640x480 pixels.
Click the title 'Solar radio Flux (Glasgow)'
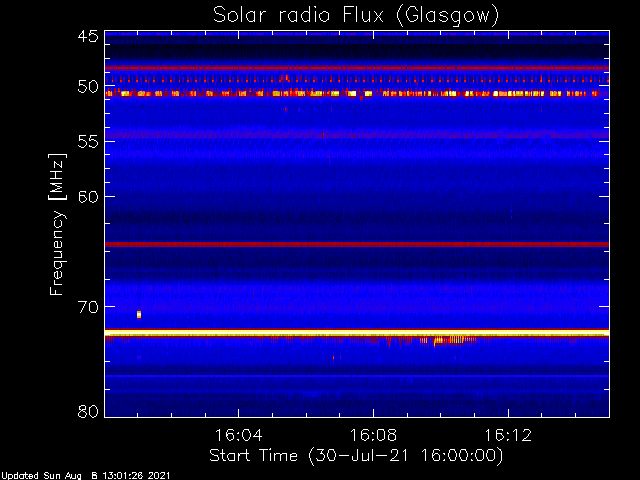click(x=356, y=15)
